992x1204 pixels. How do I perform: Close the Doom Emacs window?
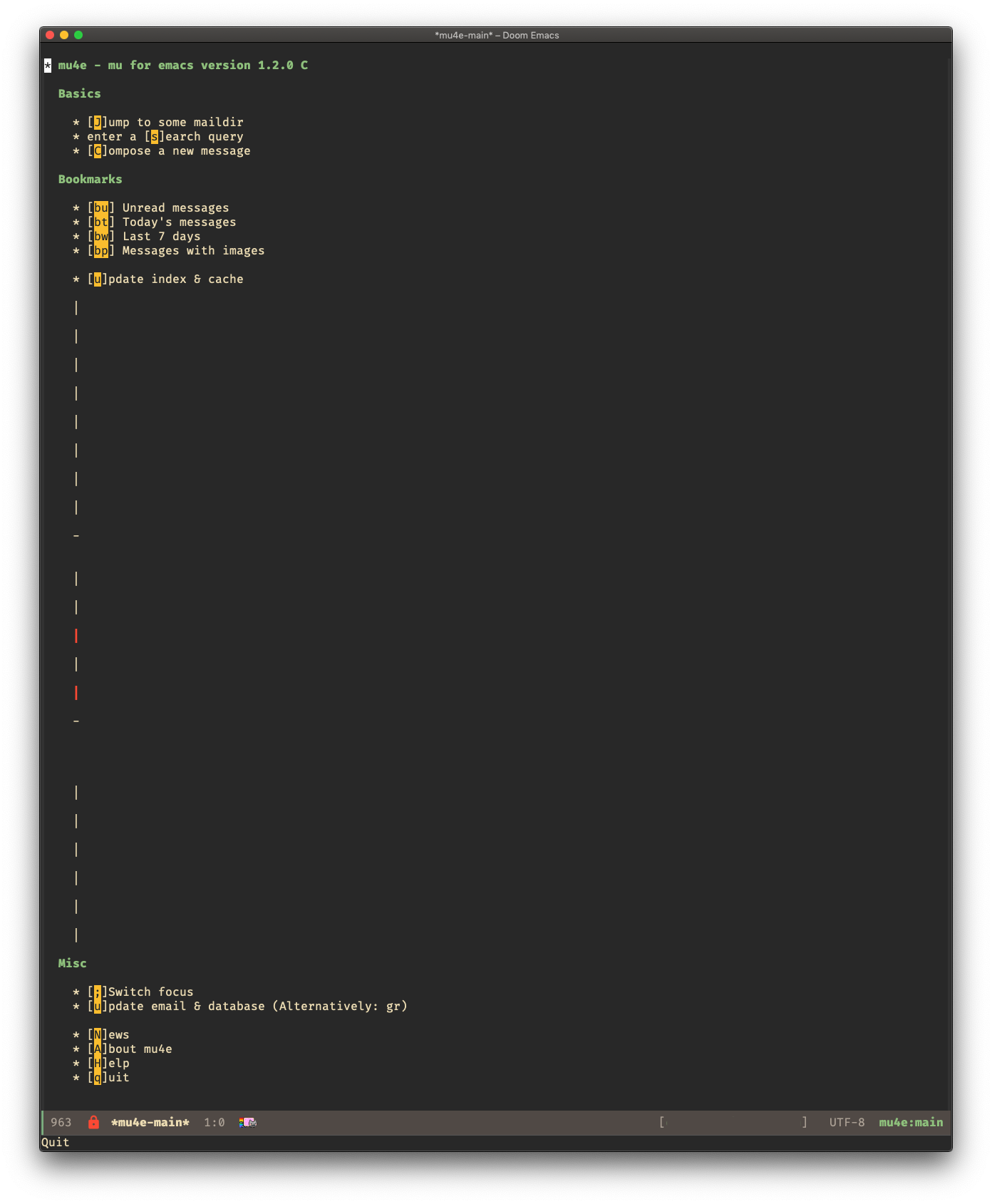tap(50, 35)
